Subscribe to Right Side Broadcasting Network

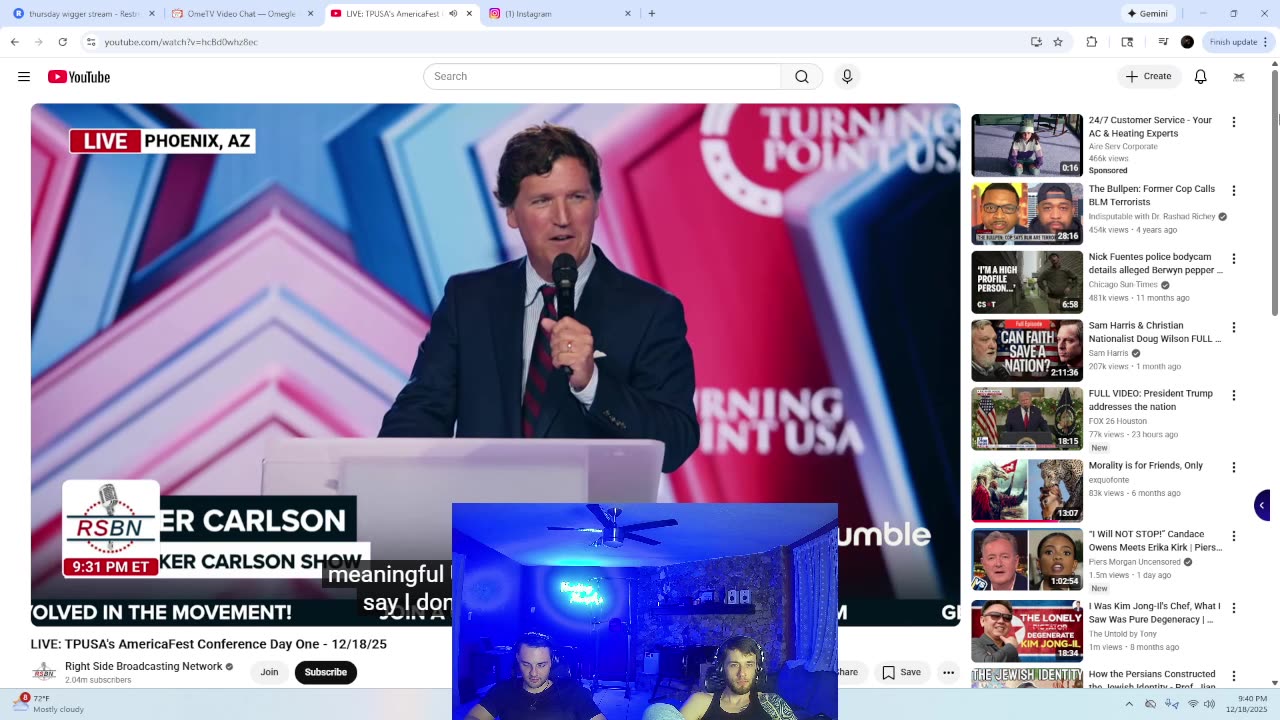tap(325, 672)
